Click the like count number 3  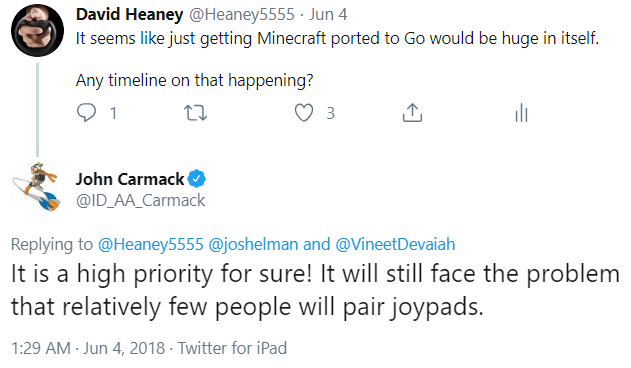[330, 114]
